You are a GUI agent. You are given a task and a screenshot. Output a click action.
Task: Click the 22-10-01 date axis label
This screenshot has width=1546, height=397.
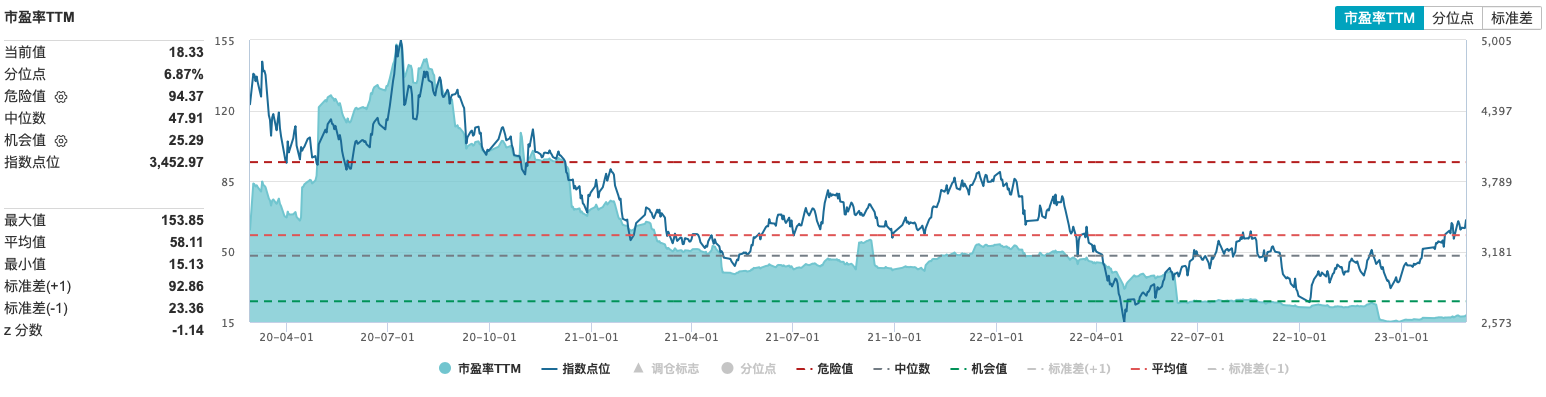(x=1299, y=338)
